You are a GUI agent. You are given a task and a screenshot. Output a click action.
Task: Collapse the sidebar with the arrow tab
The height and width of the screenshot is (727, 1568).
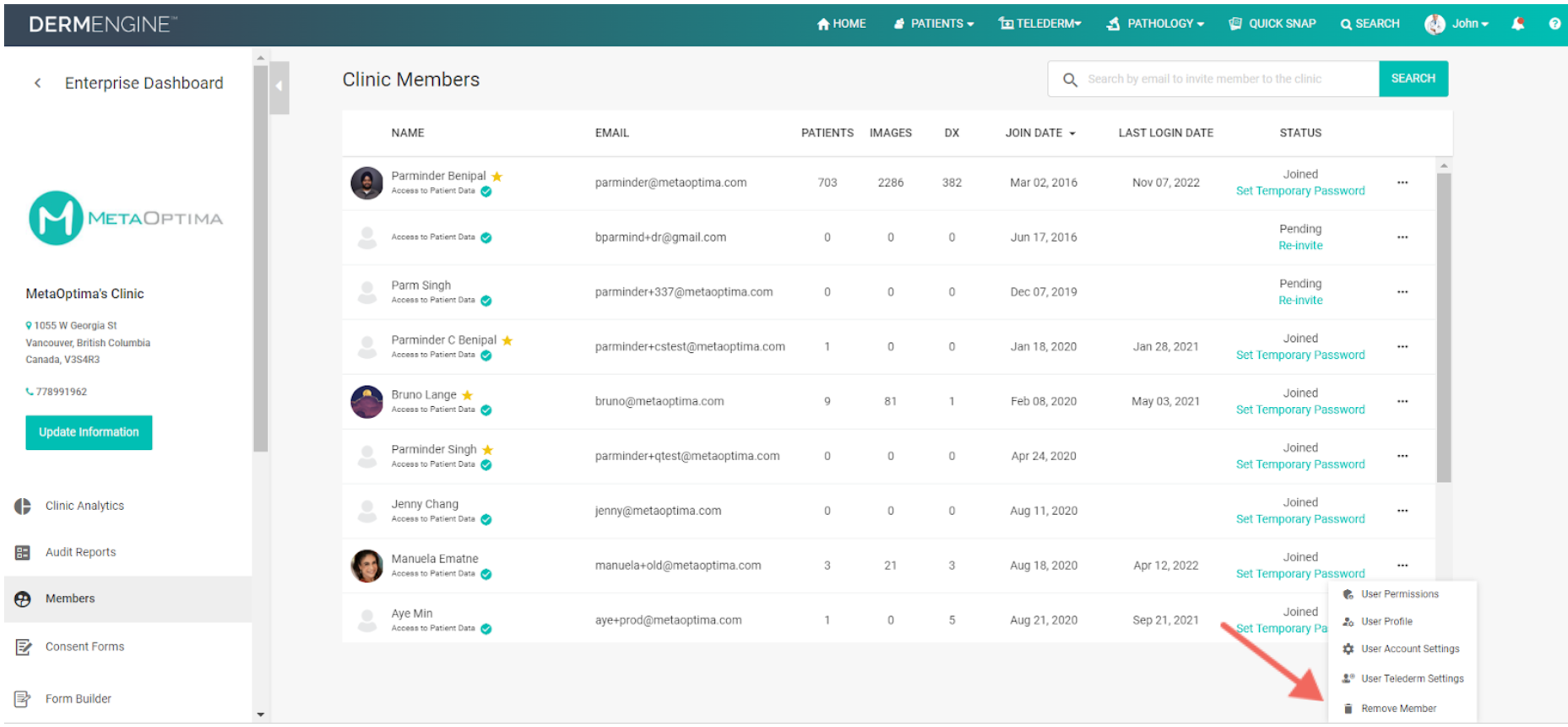pos(279,87)
